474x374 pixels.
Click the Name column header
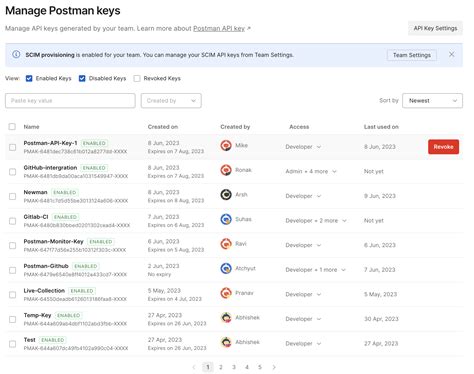[x=31, y=127]
